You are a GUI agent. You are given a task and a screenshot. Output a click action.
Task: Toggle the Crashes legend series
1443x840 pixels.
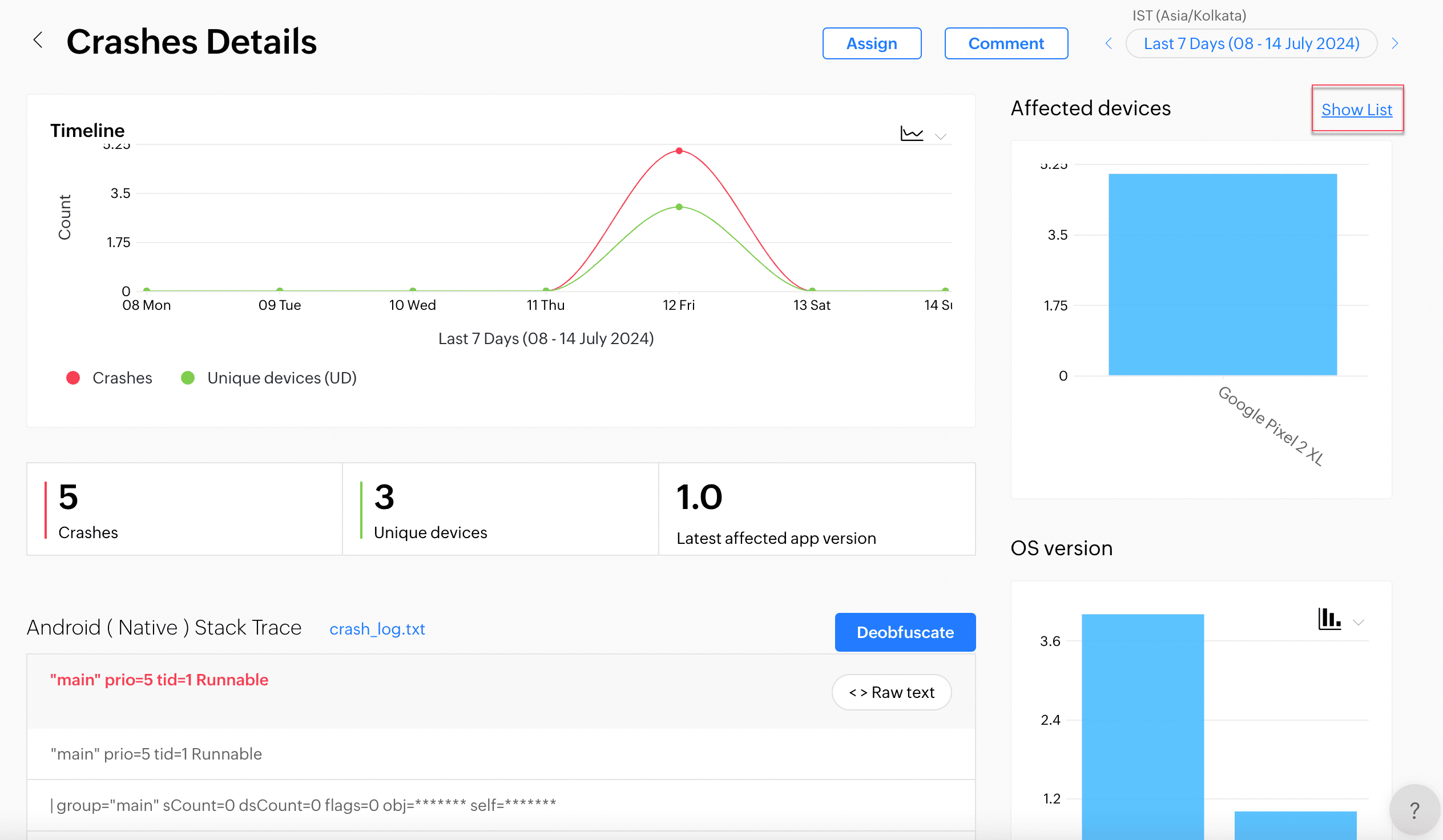pos(110,378)
